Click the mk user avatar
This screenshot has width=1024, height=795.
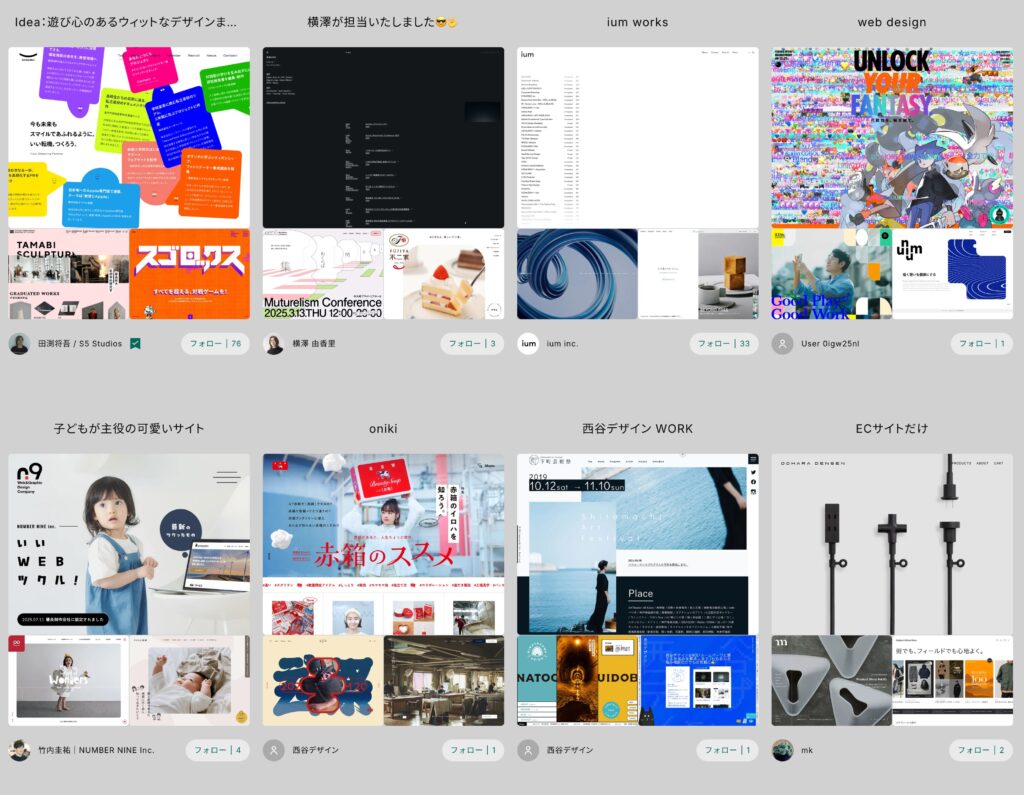[782, 750]
